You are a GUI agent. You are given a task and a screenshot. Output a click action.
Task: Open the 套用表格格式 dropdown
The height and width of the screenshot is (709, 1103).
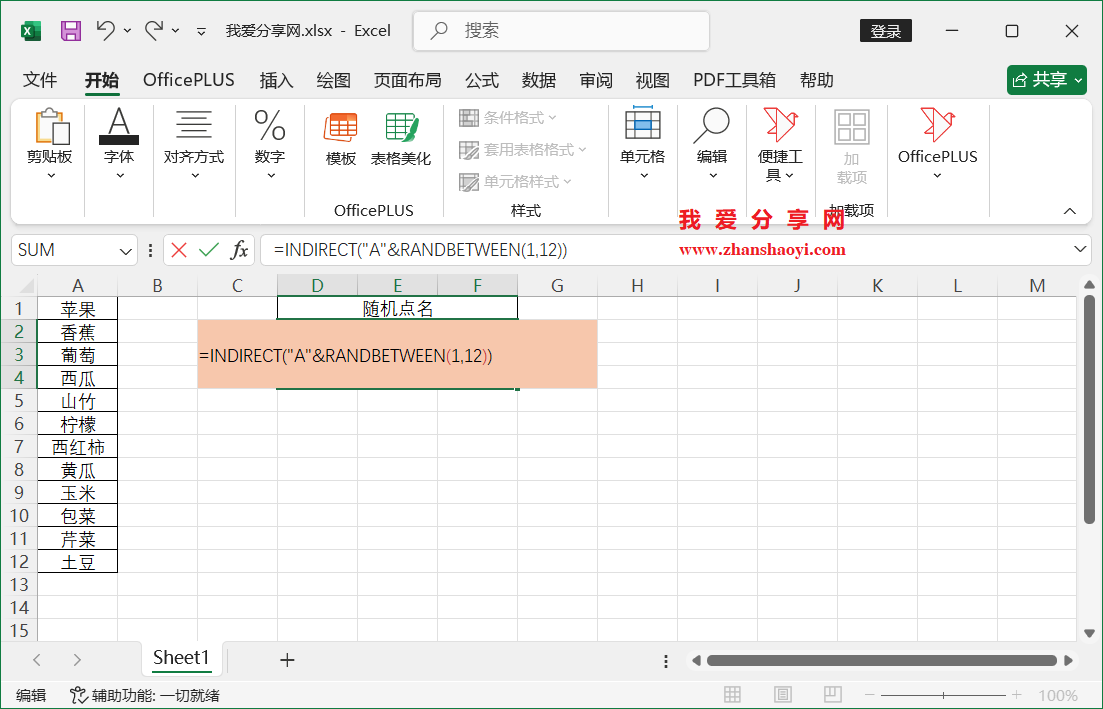(523, 150)
